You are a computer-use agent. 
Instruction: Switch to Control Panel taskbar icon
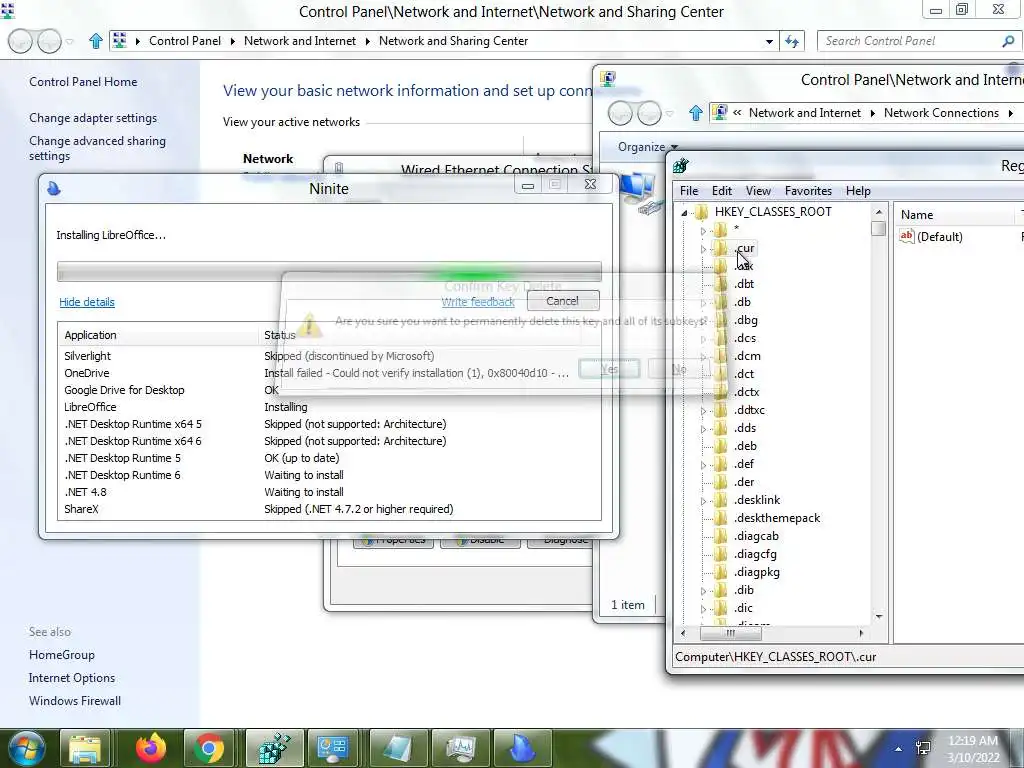(333, 749)
